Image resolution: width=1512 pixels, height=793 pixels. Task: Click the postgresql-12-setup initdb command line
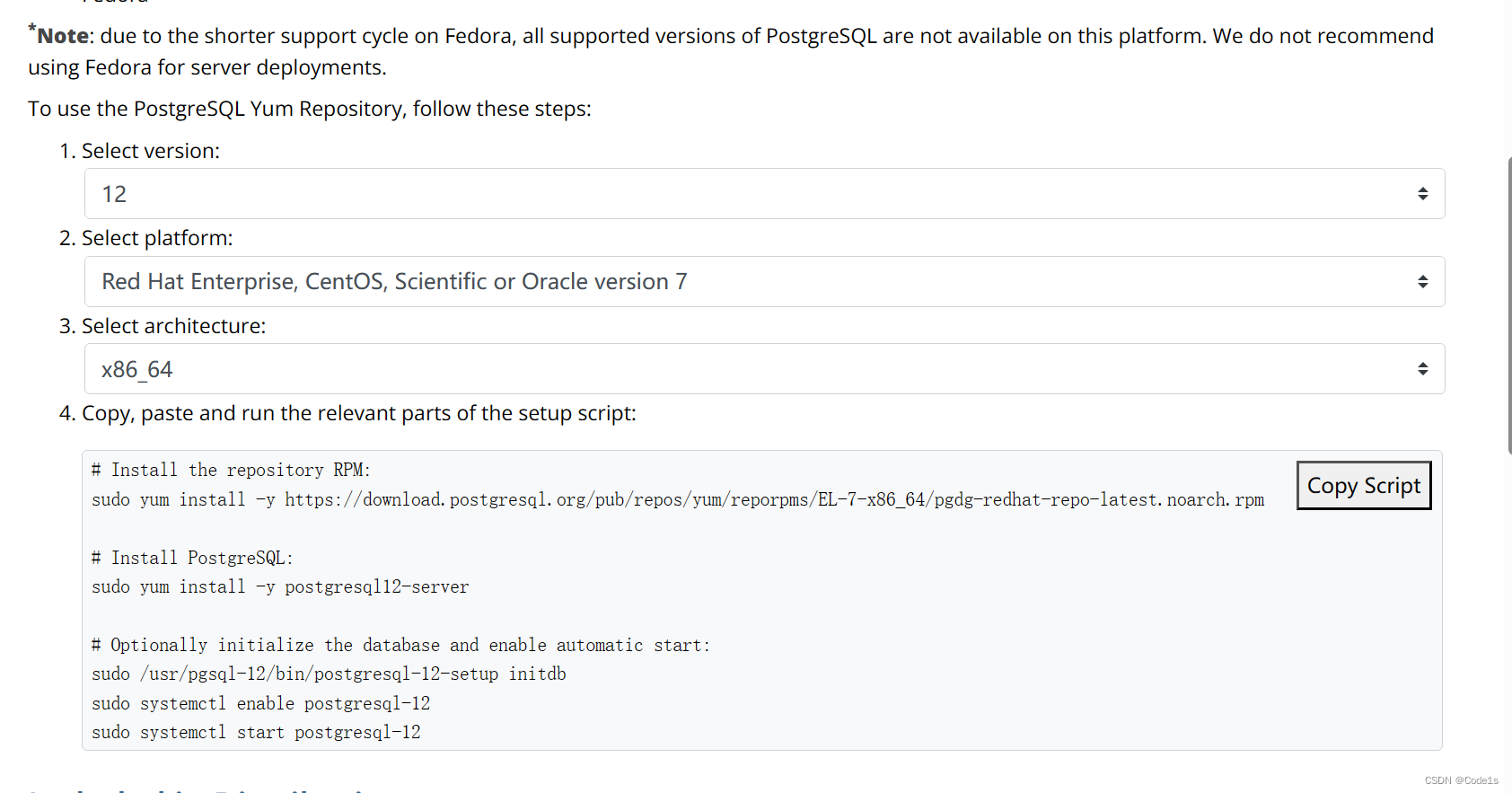329,674
